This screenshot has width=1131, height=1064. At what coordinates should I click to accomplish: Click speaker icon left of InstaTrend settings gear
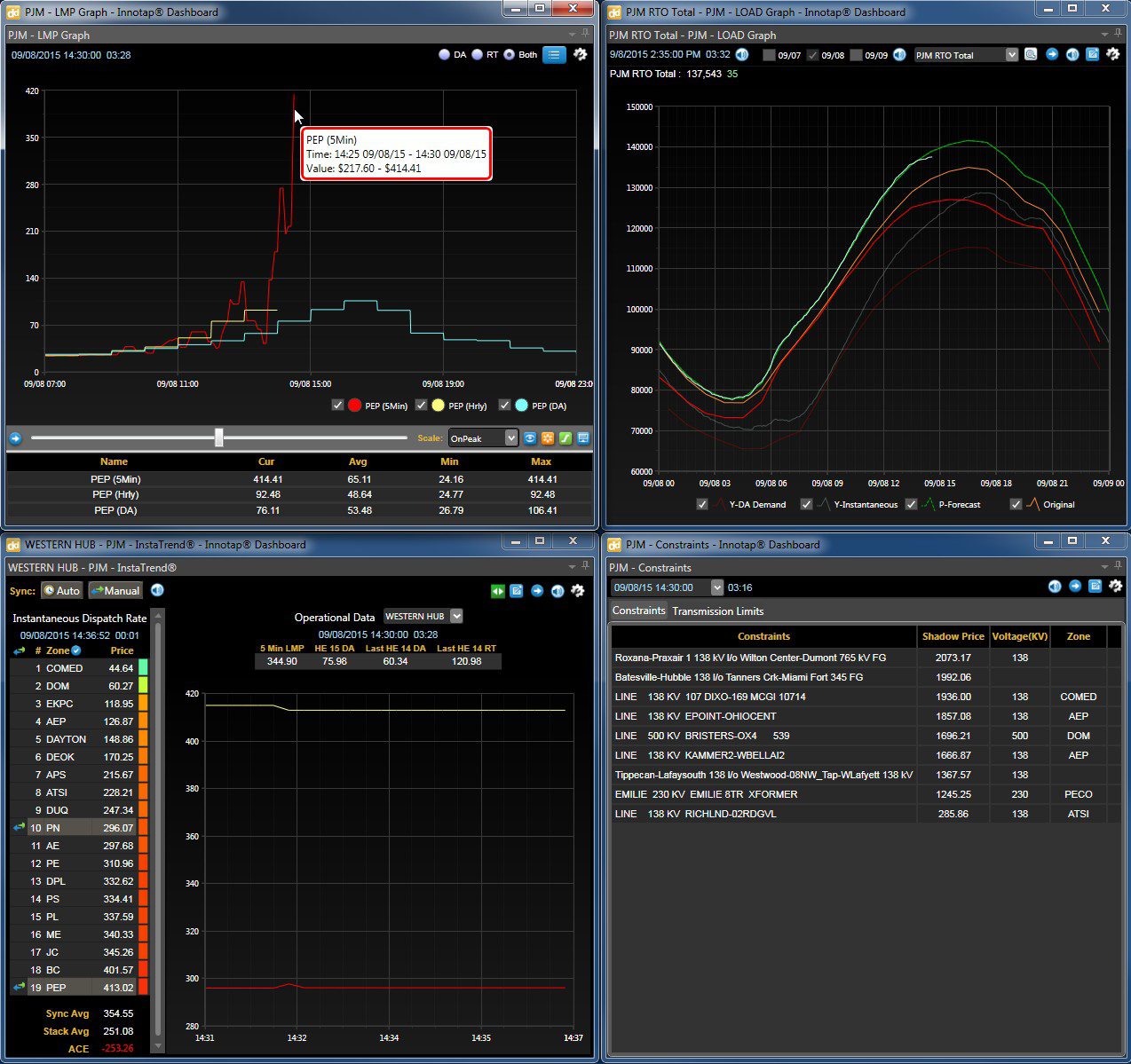(558, 591)
